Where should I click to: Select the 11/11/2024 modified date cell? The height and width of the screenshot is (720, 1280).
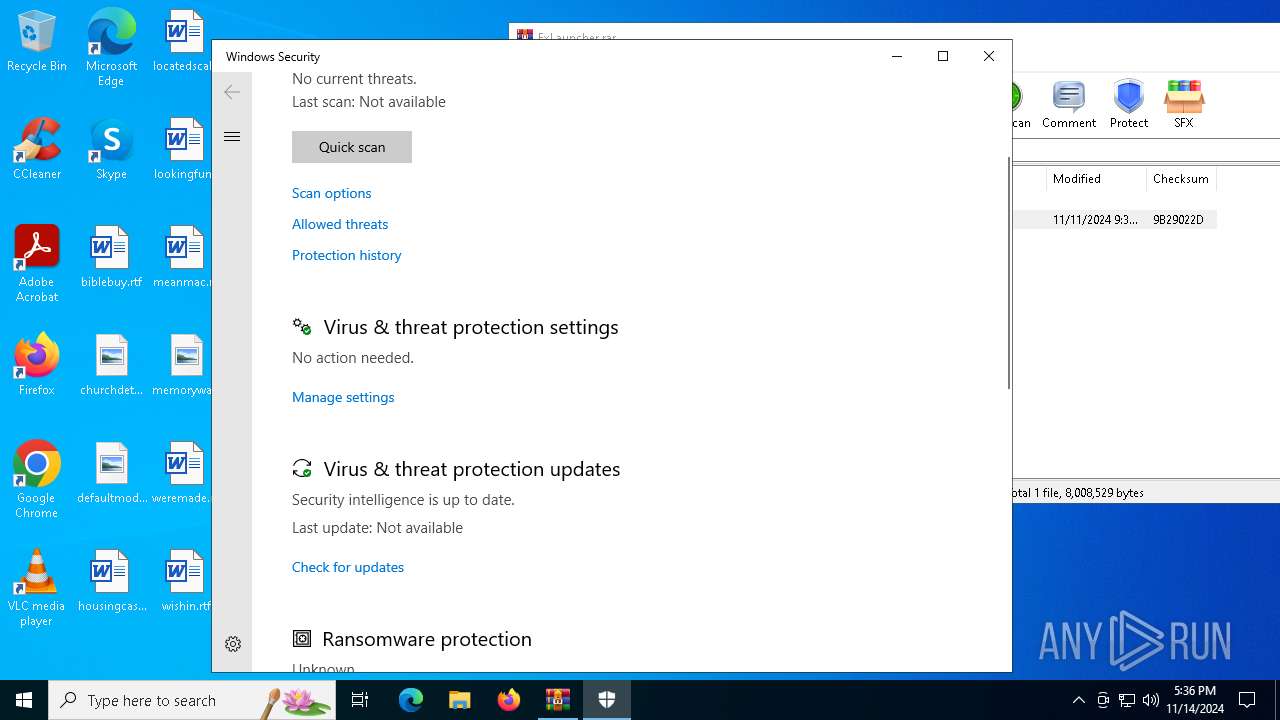(1095, 220)
